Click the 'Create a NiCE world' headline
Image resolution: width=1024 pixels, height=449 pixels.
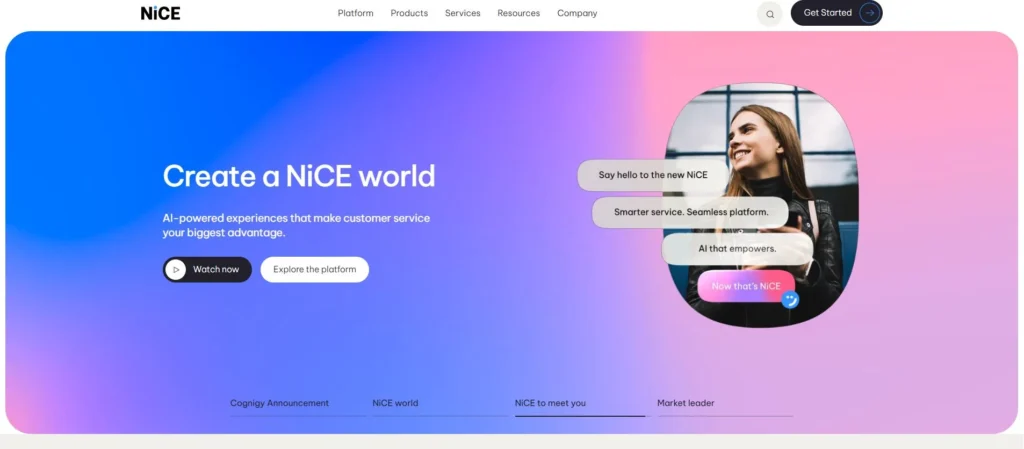coord(298,176)
